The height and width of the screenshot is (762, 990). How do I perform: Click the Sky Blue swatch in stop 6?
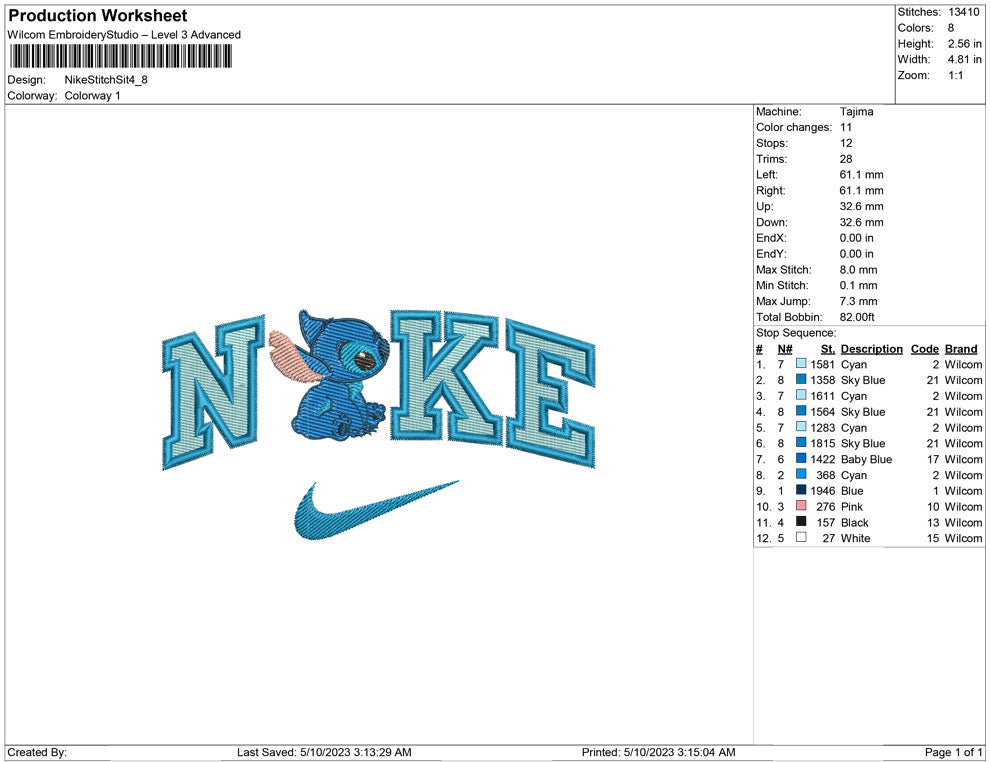click(x=801, y=443)
